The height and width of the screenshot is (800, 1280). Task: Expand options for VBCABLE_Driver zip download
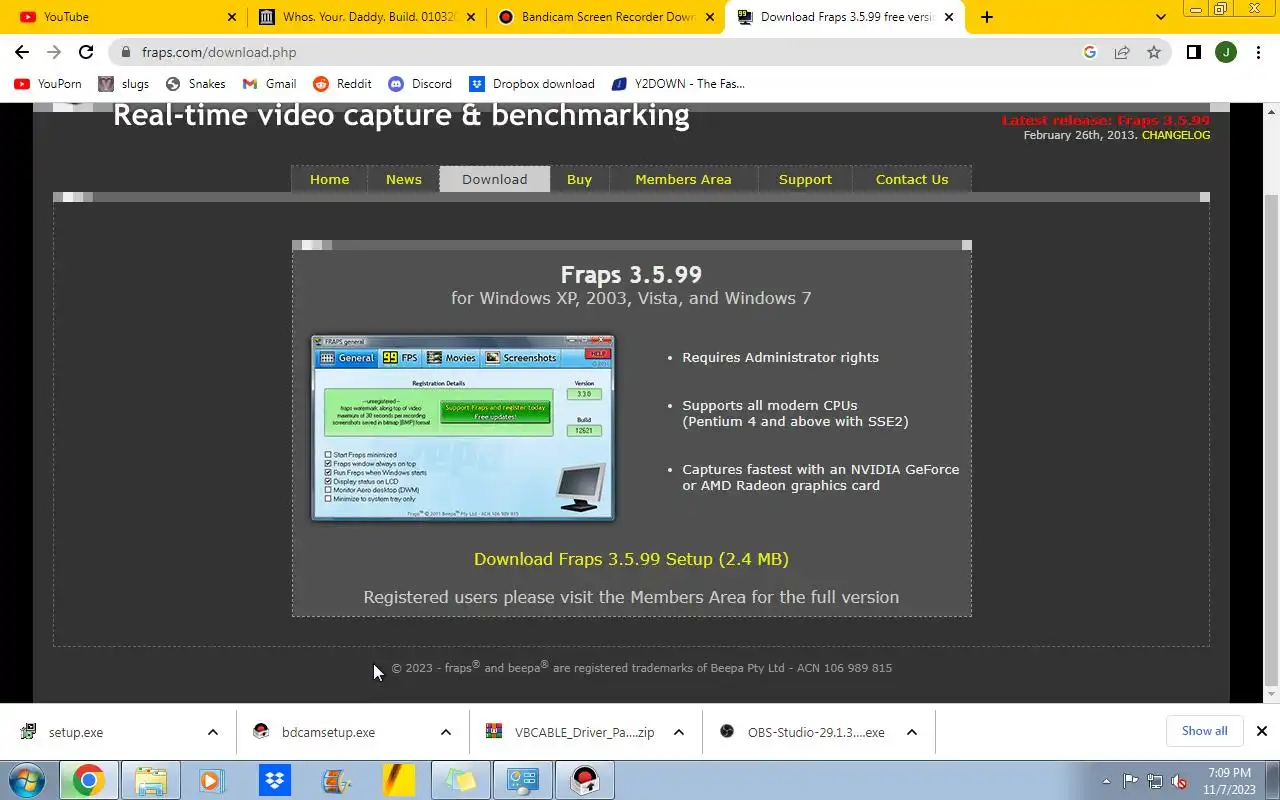[678, 732]
